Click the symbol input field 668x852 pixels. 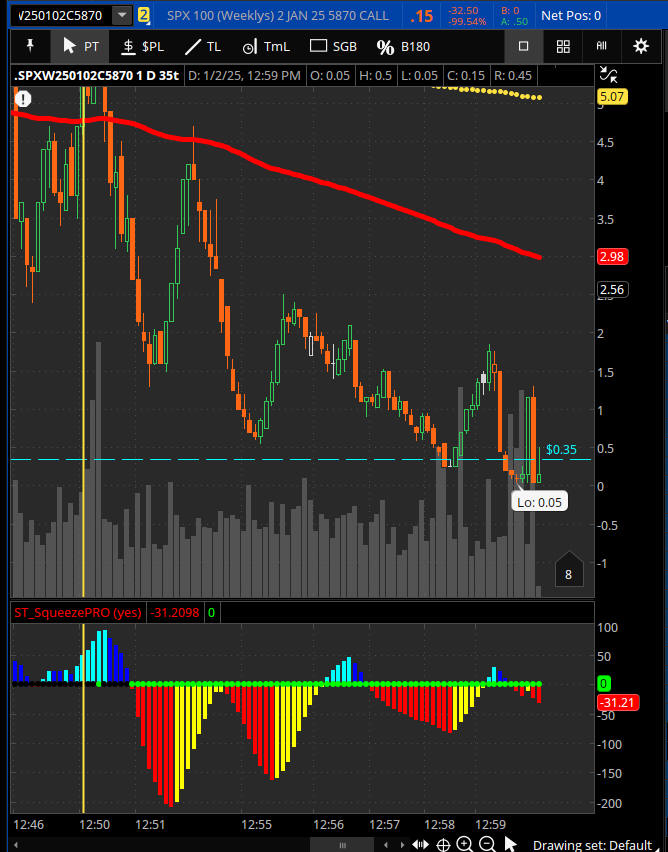tap(60, 15)
